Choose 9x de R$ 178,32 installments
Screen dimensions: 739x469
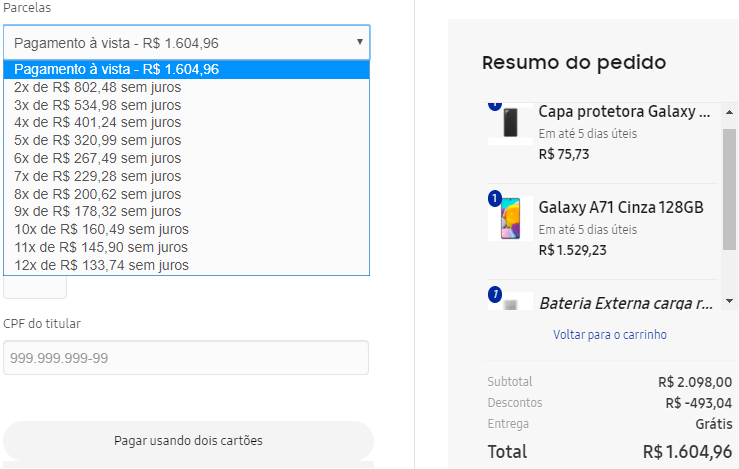pyautogui.click(x=97, y=212)
